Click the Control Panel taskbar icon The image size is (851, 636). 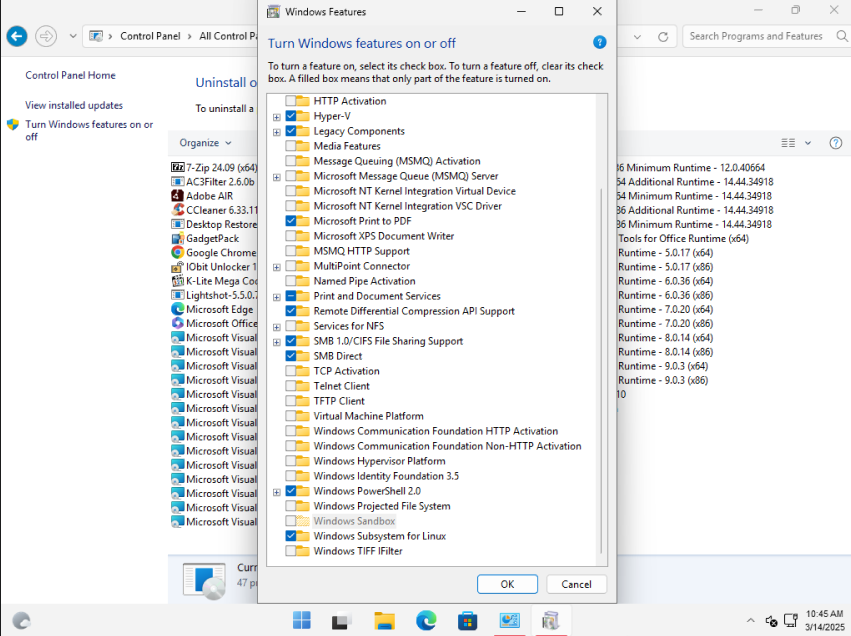tap(509, 620)
